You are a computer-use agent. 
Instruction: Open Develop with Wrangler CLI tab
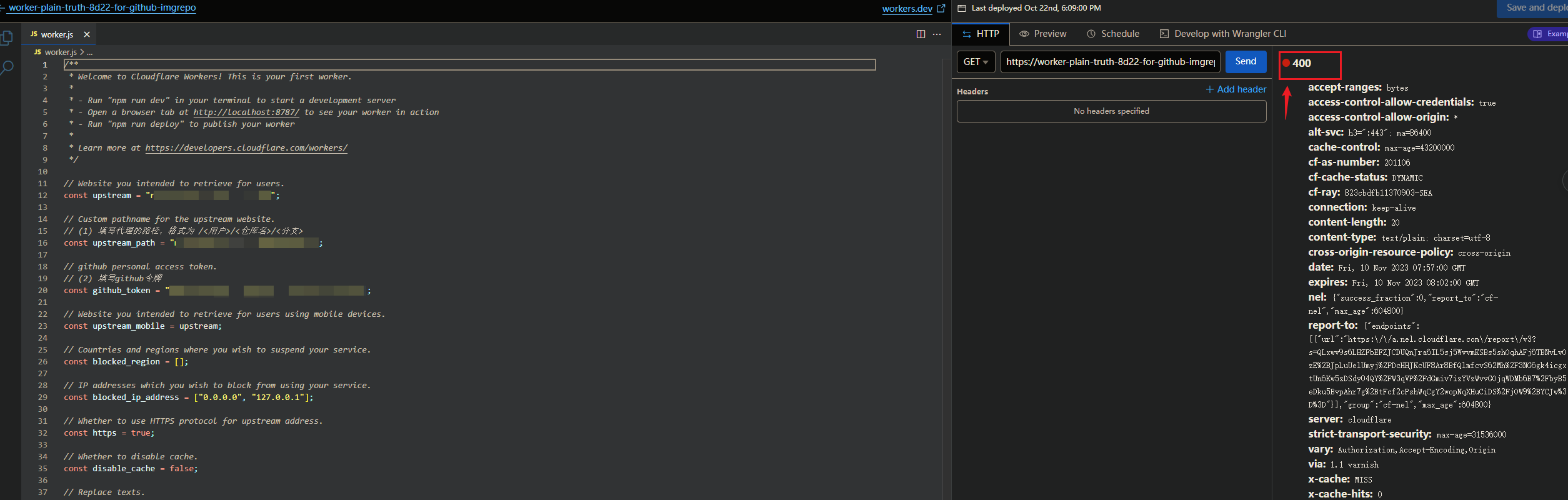pyautogui.click(x=1223, y=34)
